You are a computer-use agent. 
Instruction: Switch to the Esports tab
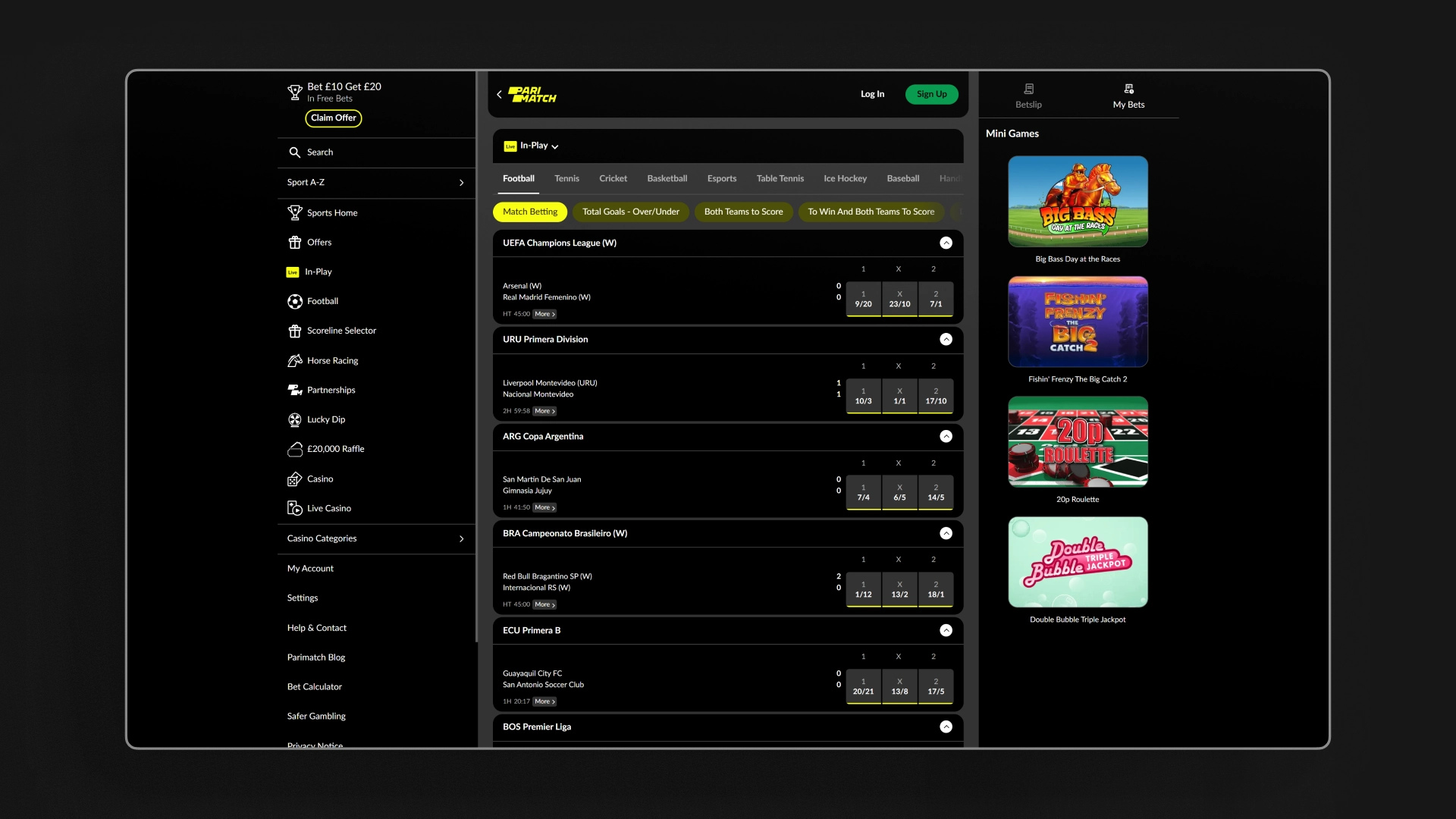[722, 179]
